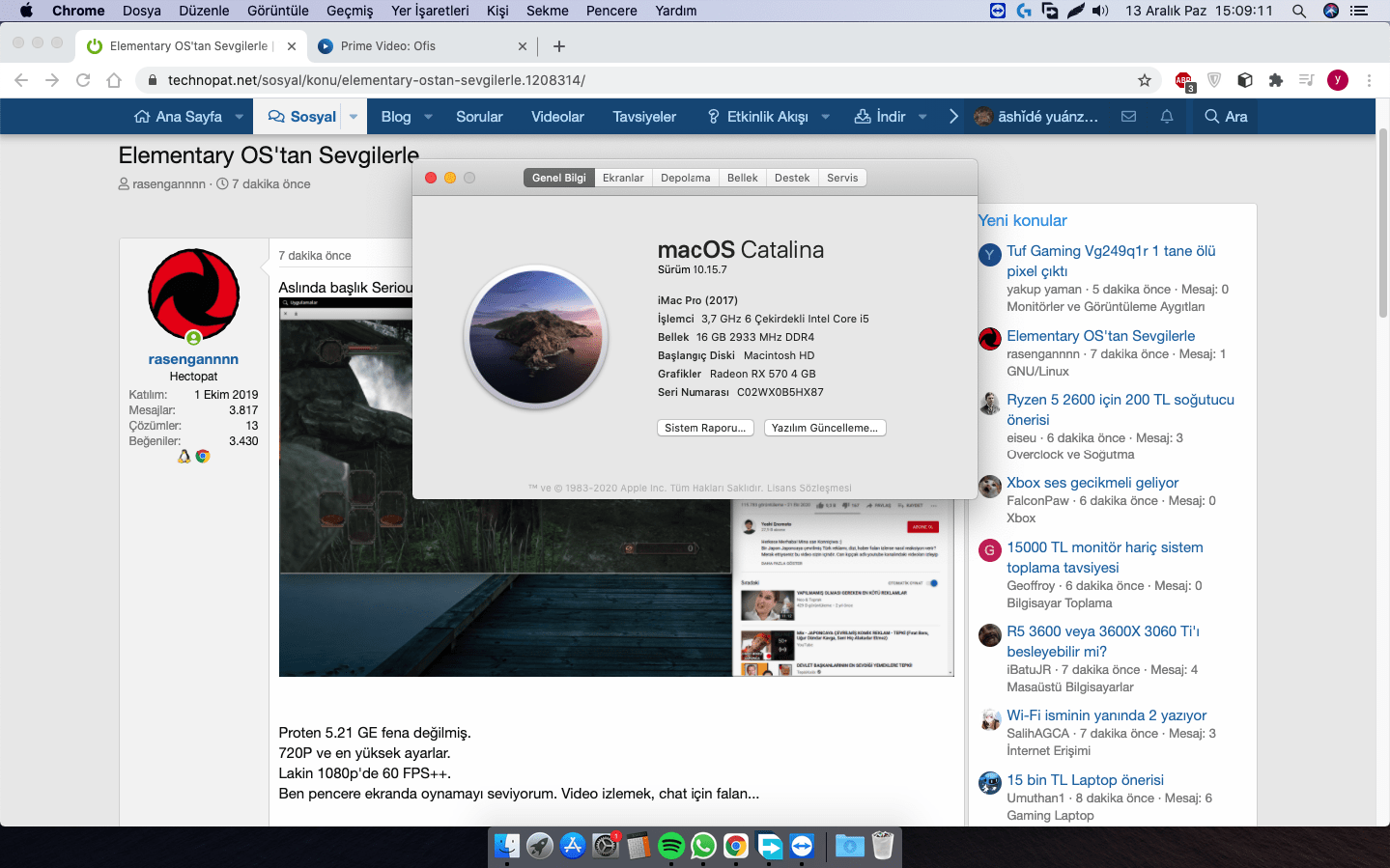Open WhatsApp from the dock
The height and width of the screenshot is (868, 1390).
tap(703, 847)
